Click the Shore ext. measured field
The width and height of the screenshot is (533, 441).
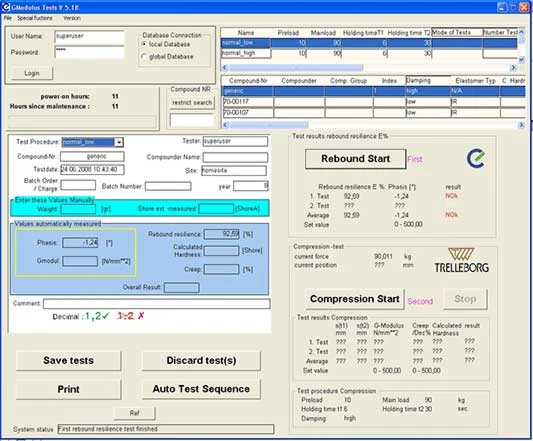click(x=216, y=209)
